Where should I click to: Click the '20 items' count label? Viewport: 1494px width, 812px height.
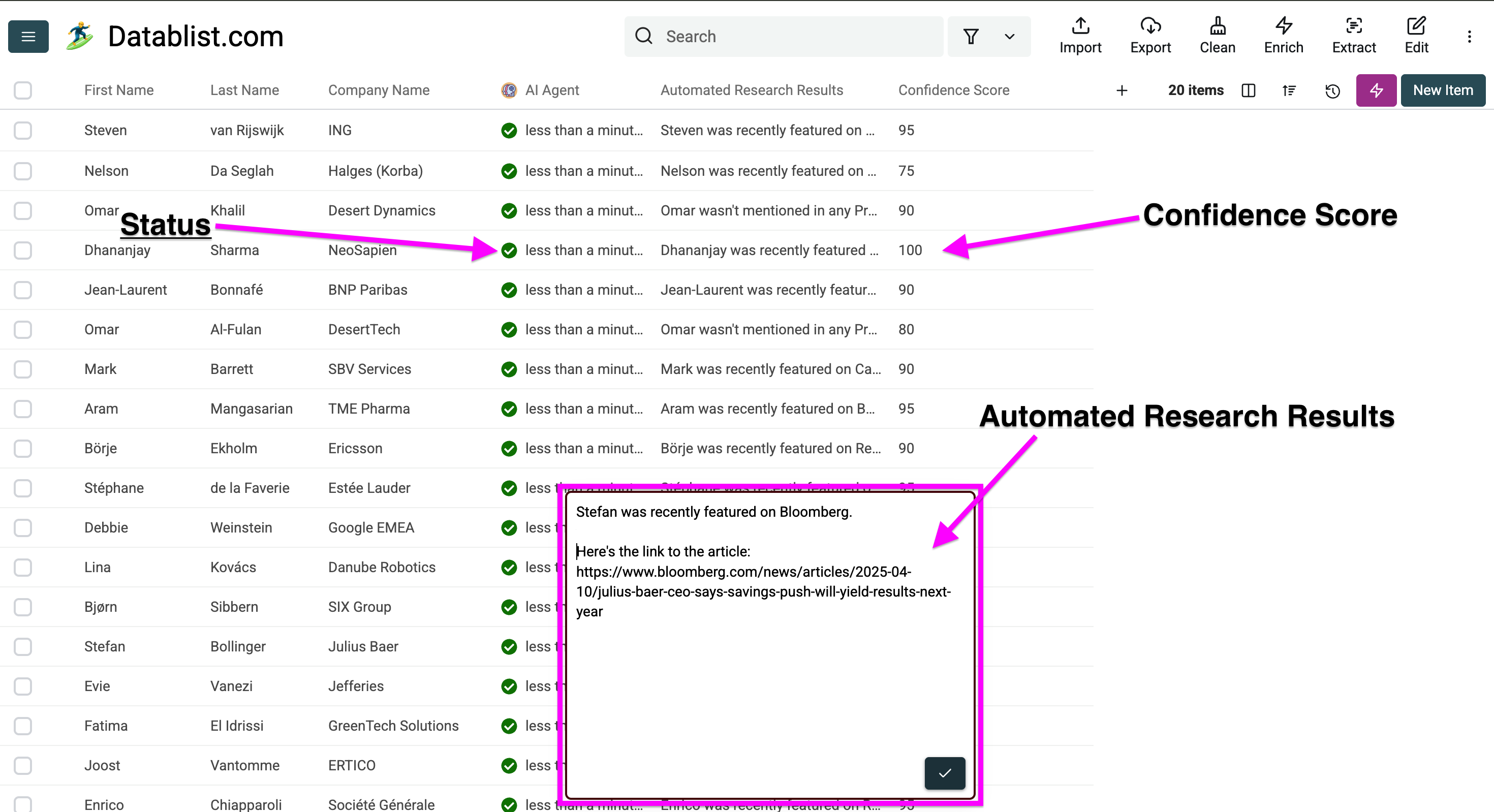tap(1196, 90)
